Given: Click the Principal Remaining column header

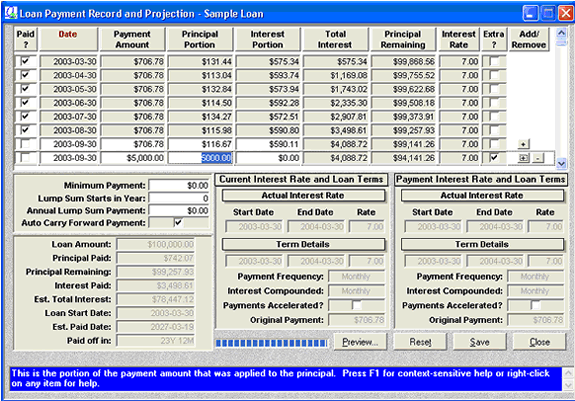Looking at the screenshot, I should [403, 39].
